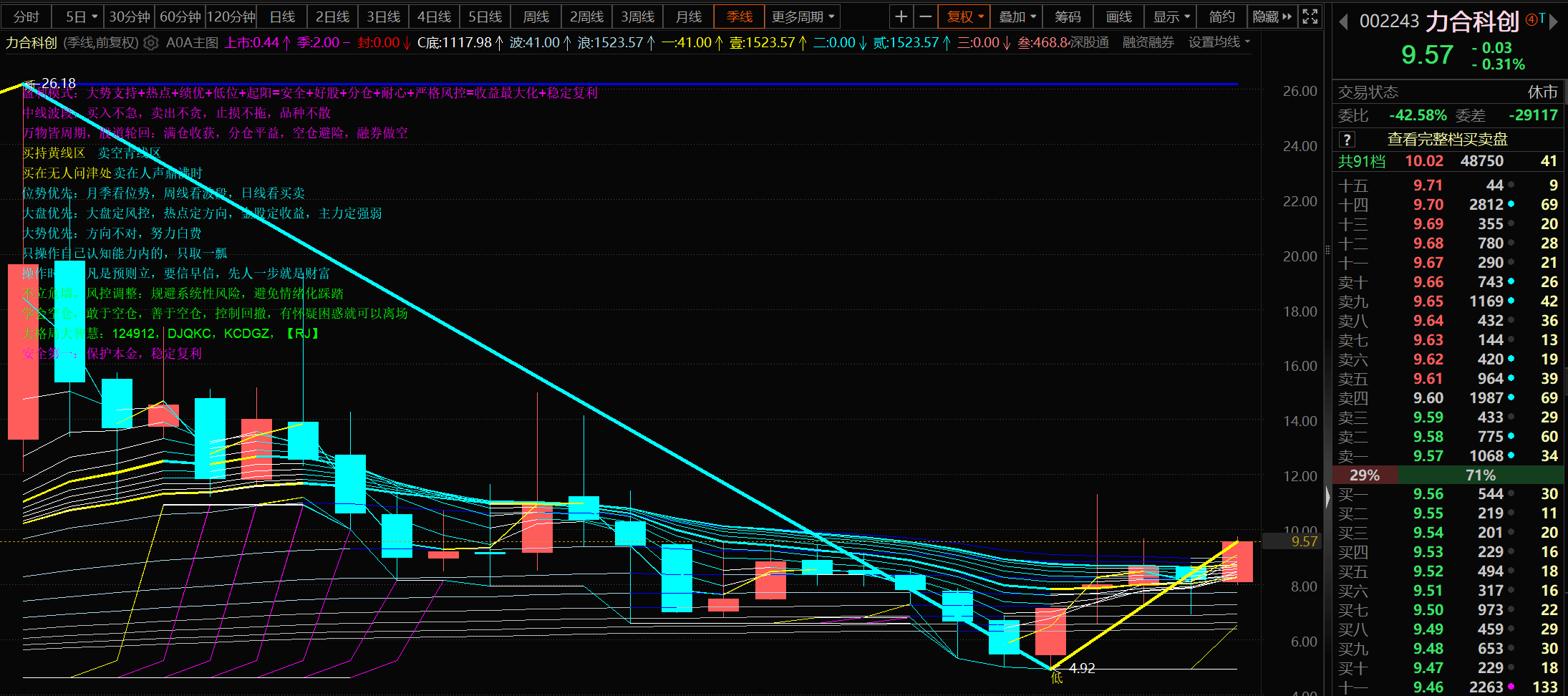Click the 上市:0.44 indicator value
The image size is (1568, 696).
pyautogui.click(x=258, y=43)
